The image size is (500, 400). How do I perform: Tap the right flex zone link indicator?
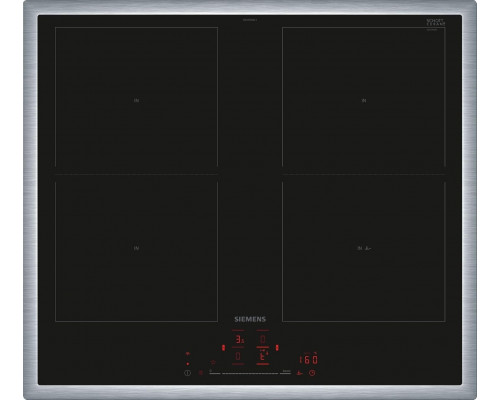(x=277, y=348)
